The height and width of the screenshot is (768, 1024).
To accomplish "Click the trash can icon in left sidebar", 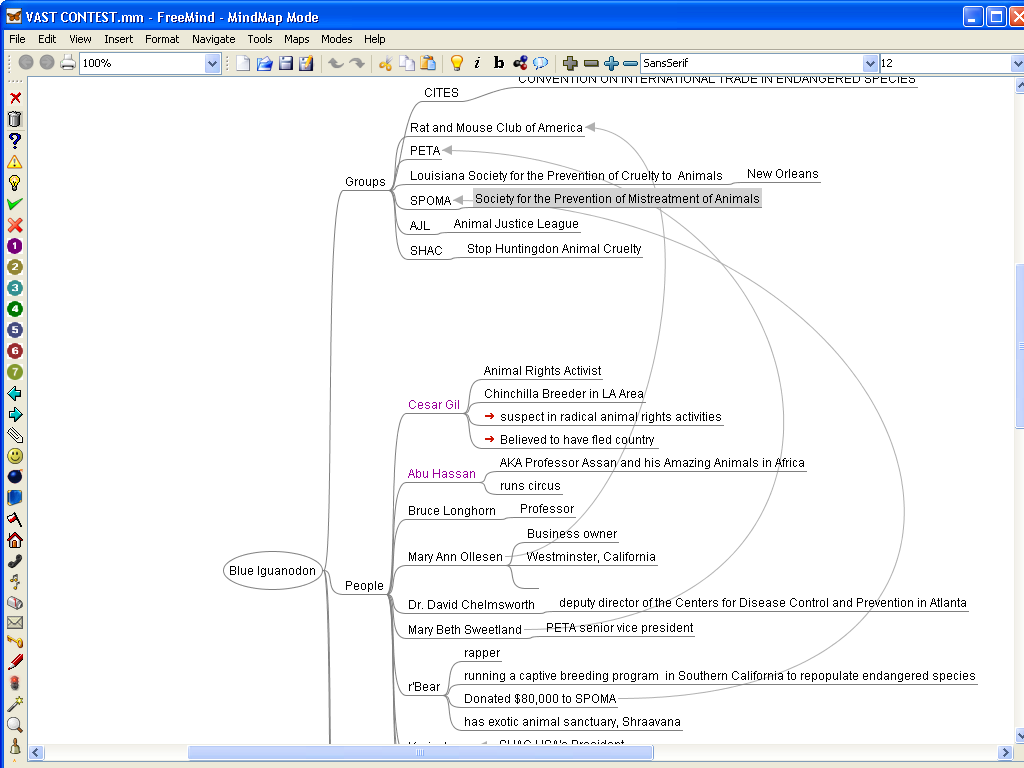I will tap(15, 119).
